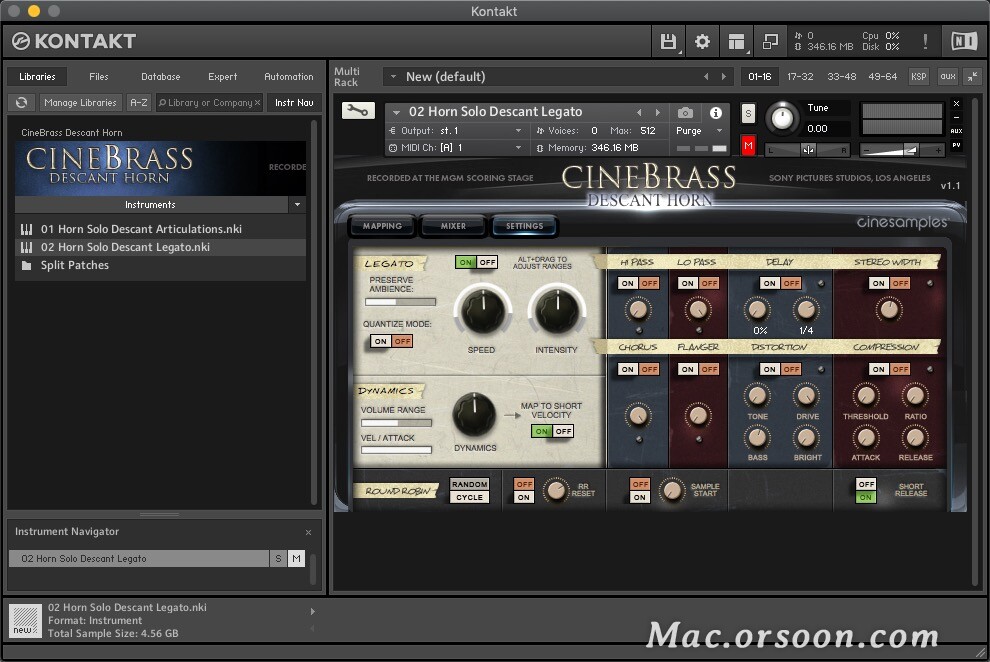Screen dimensions: 990x662
Task: Click previous multi arrow
Action: (706, 76)
